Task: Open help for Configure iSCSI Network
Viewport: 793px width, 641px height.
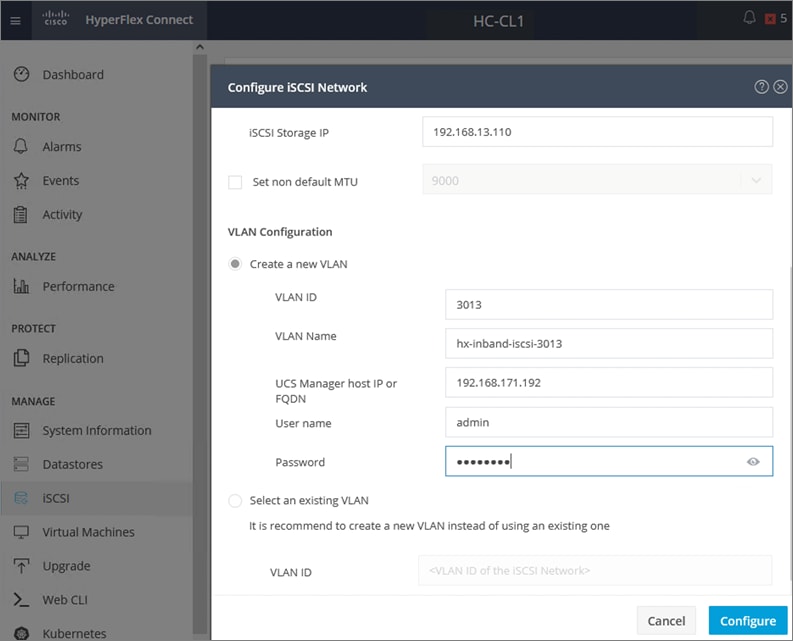Action: click(761, 87)
